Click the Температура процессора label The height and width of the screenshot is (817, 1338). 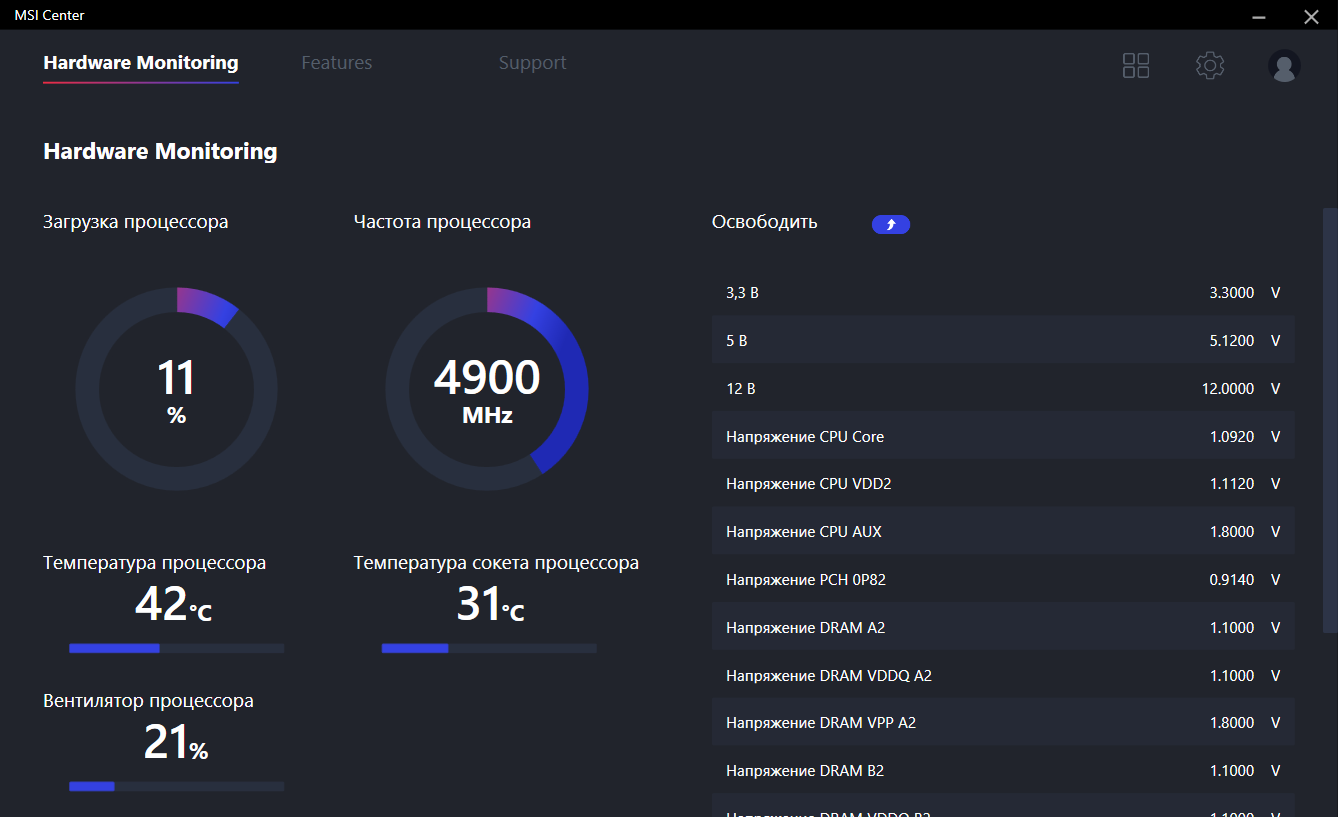[x=155, y=563]
